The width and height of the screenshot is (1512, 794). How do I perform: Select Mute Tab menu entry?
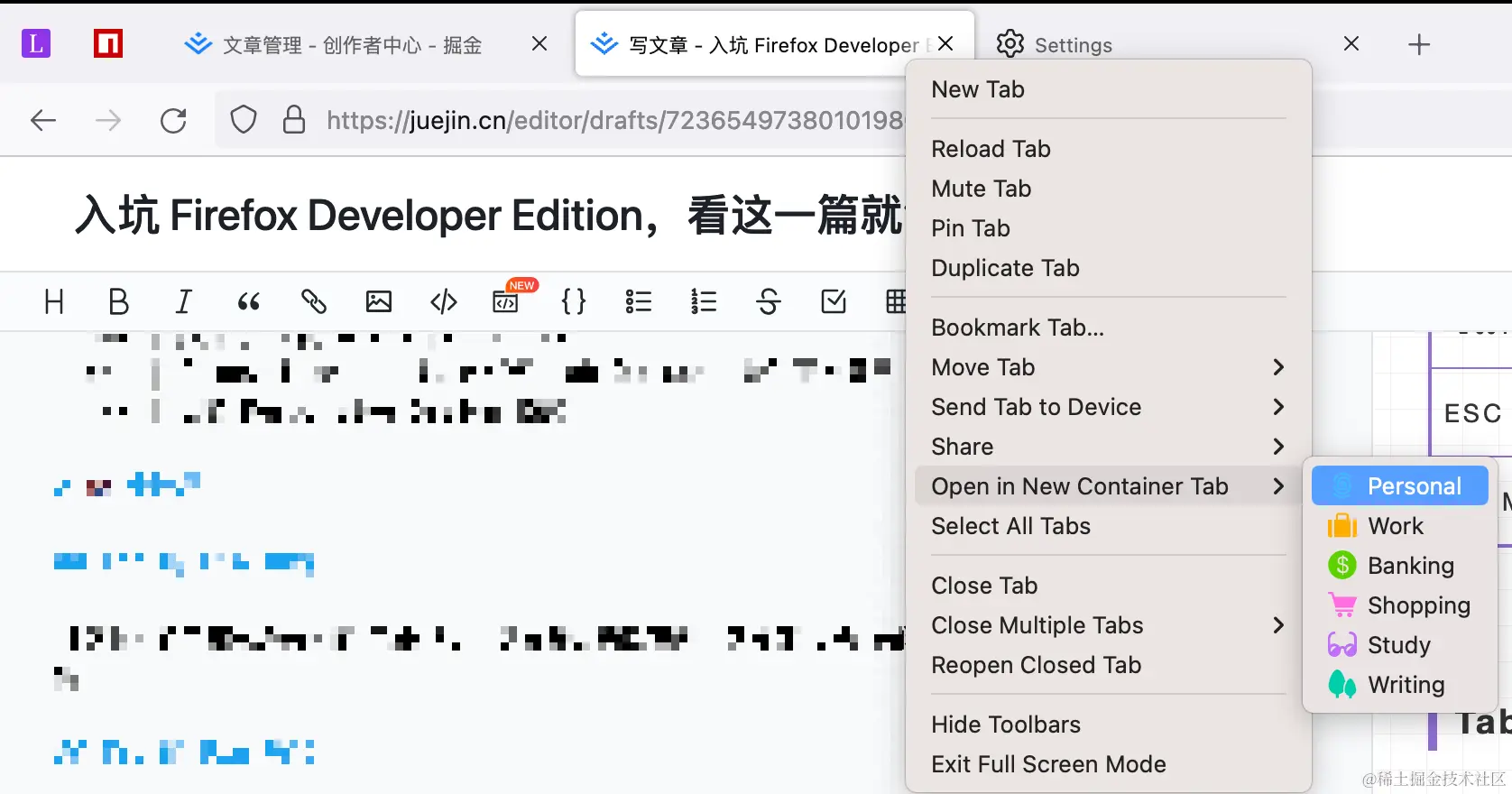tap(1108, 189)
